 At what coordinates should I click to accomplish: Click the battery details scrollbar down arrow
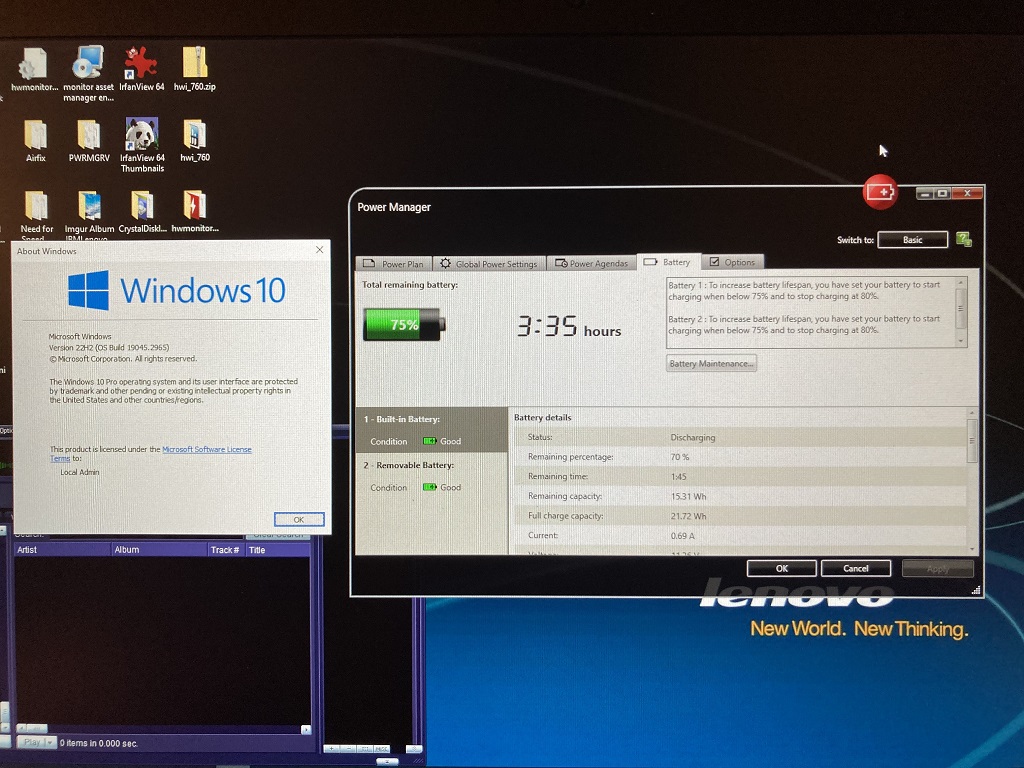click(x=972, y=549)
